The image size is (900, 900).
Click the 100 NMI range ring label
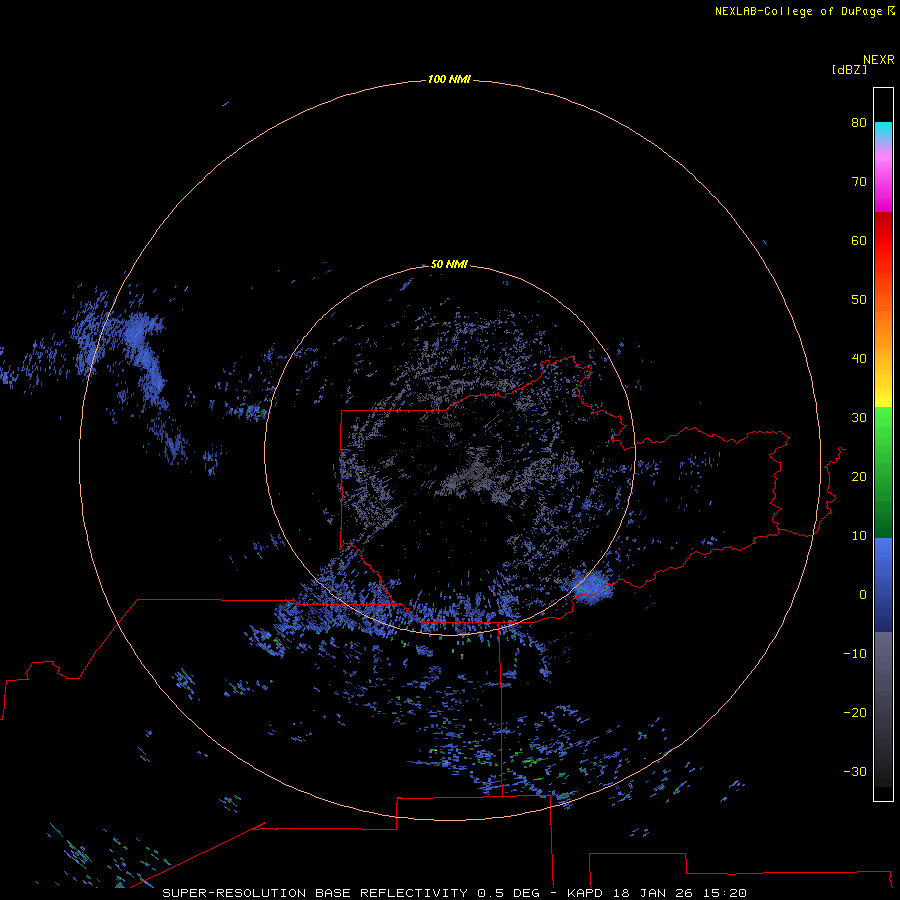448,79
